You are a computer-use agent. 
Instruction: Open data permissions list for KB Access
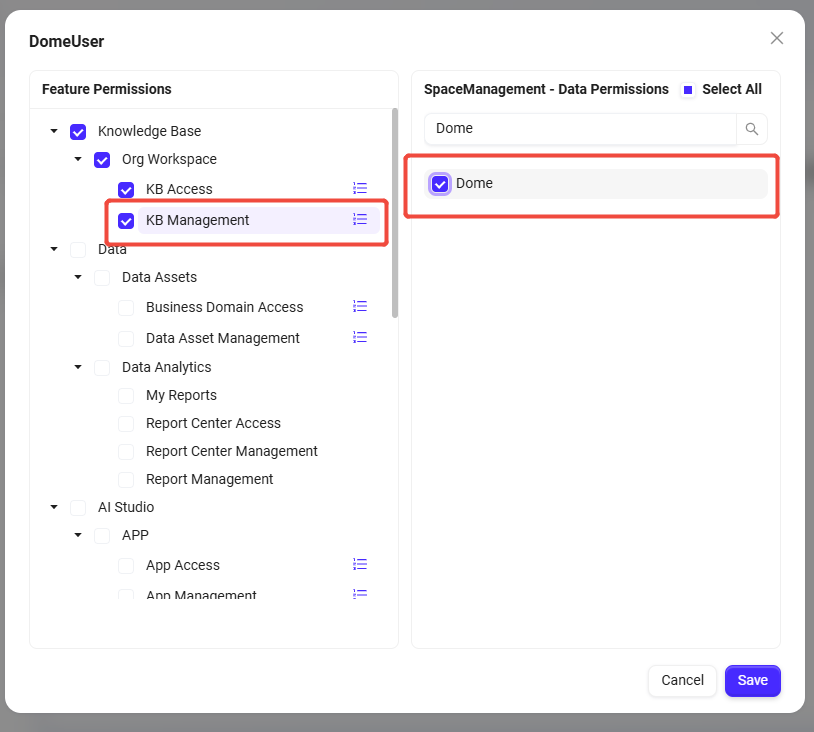360,188
